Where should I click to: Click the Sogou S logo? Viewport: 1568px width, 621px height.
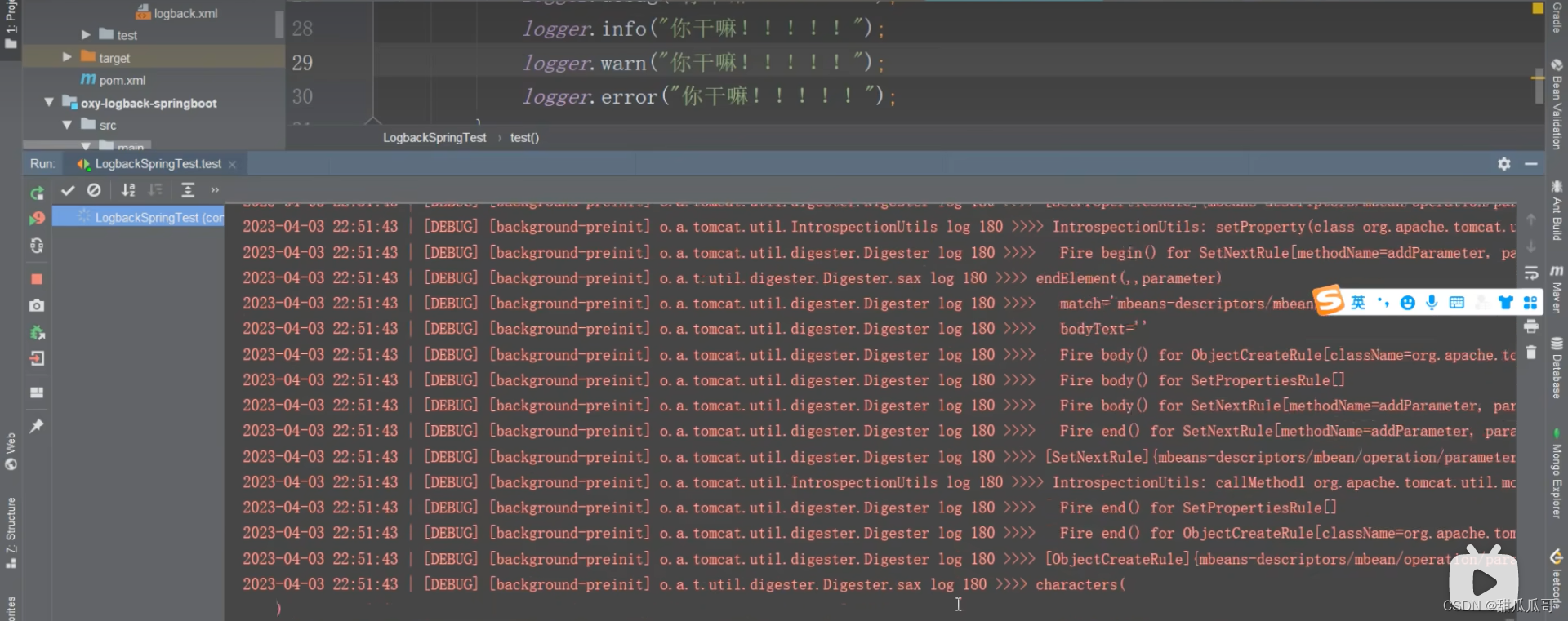(1329, 301)
